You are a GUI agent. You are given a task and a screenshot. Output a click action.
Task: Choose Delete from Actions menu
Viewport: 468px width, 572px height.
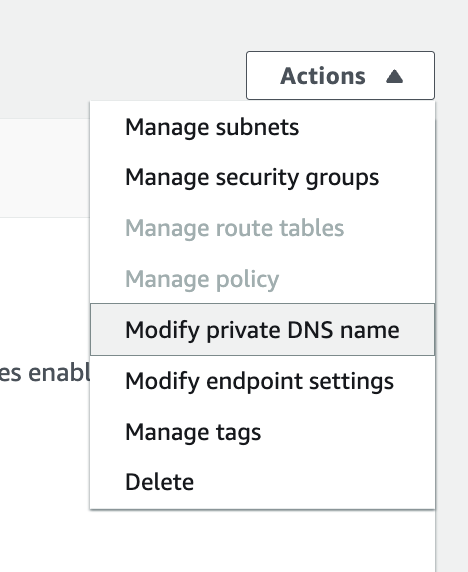tap(262, 482)
